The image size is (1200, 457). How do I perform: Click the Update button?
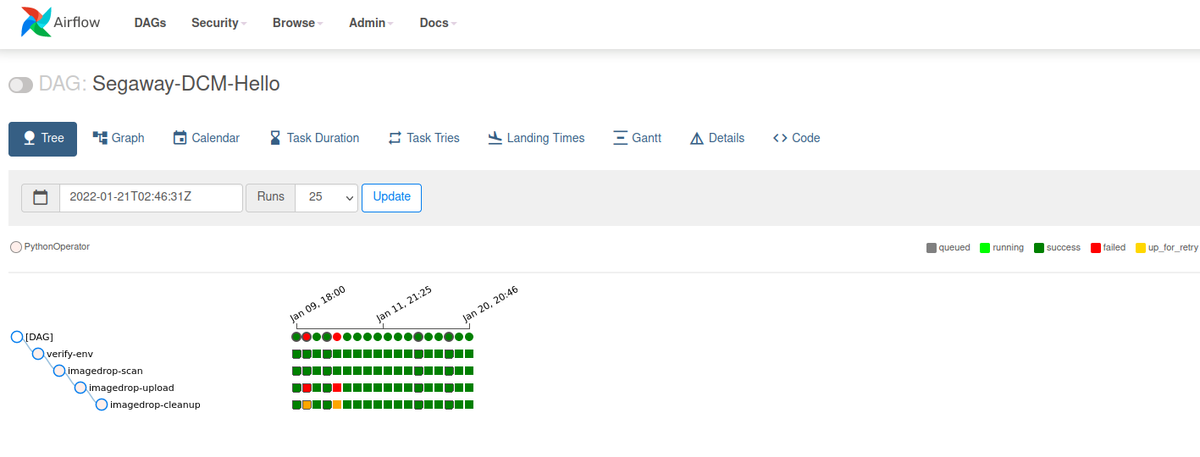(x=391, y=197)
